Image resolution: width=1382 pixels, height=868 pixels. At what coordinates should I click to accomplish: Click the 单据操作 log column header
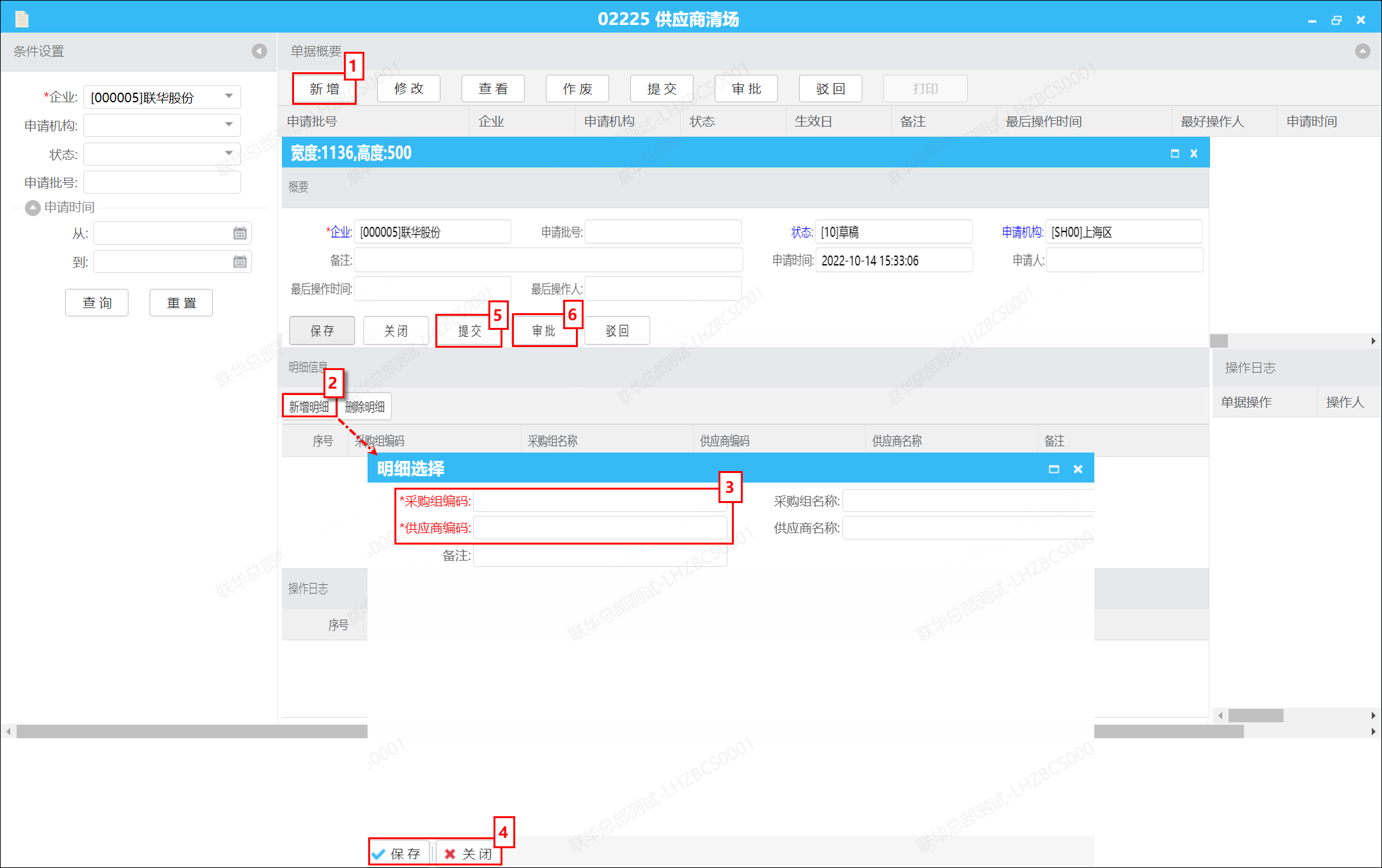1265,402
